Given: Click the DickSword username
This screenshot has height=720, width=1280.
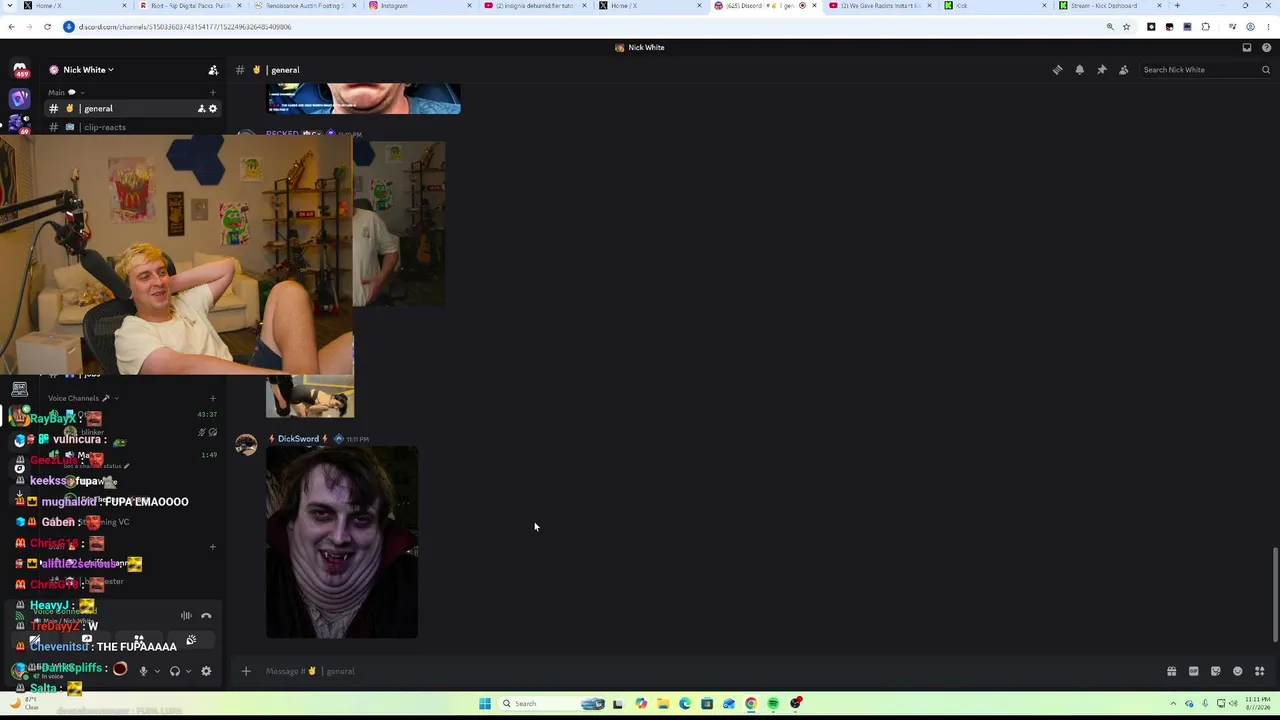Looking at the screenshot, I should 298,439.
